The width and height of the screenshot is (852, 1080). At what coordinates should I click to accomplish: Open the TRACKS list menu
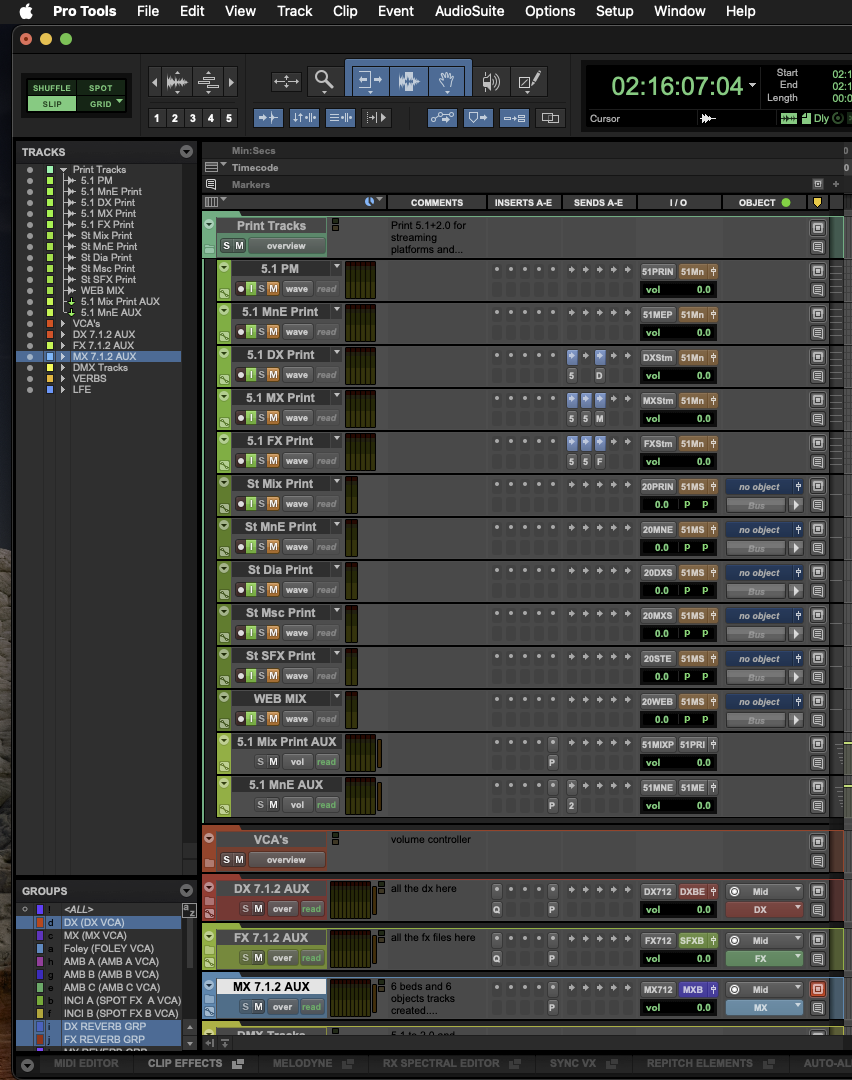(186, 152)
